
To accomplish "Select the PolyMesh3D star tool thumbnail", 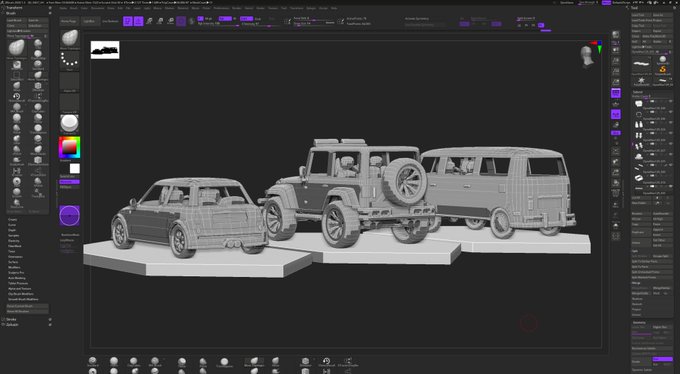I will point(641,81).
